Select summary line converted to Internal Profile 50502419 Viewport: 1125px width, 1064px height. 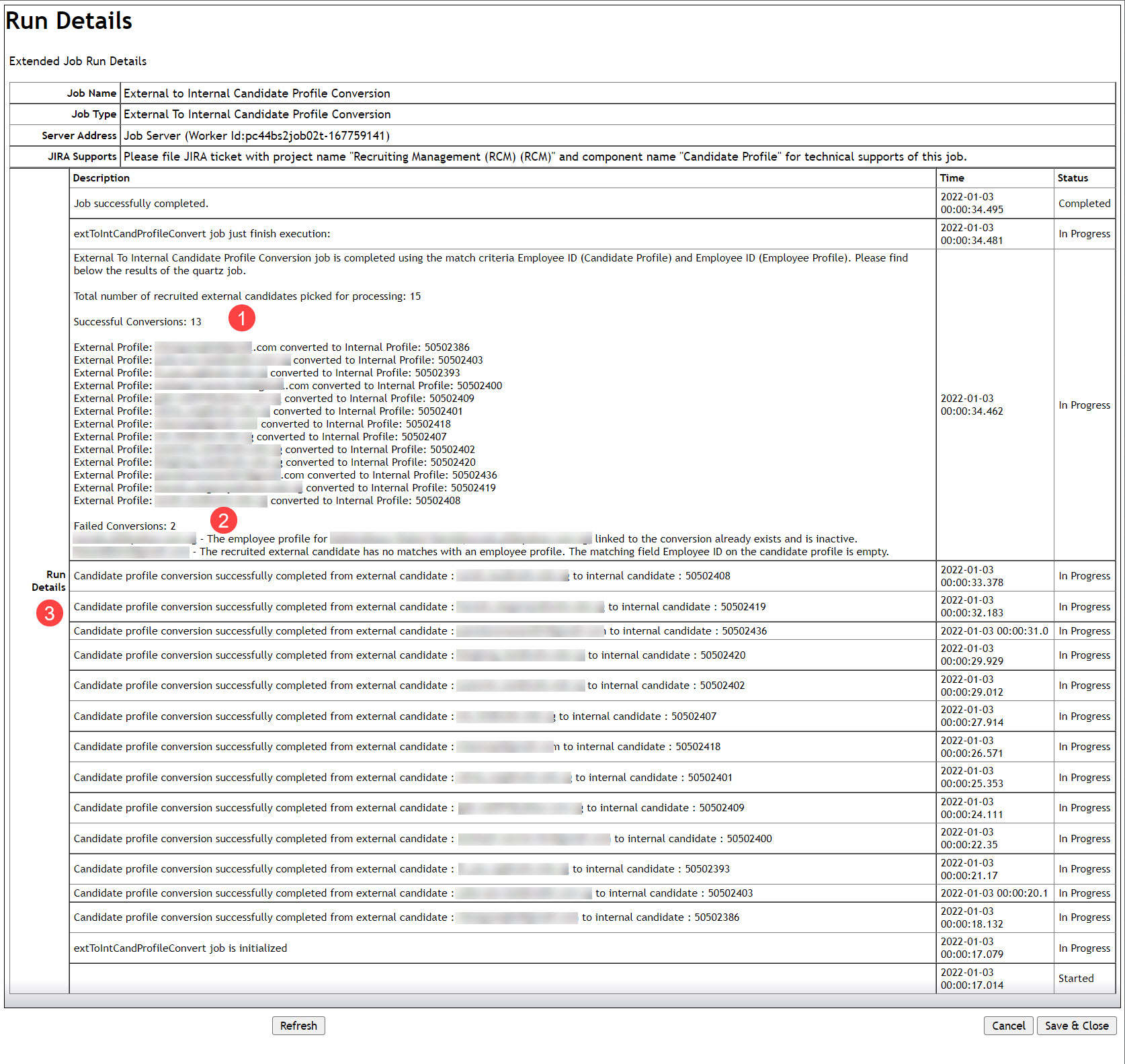coord(285,488)
